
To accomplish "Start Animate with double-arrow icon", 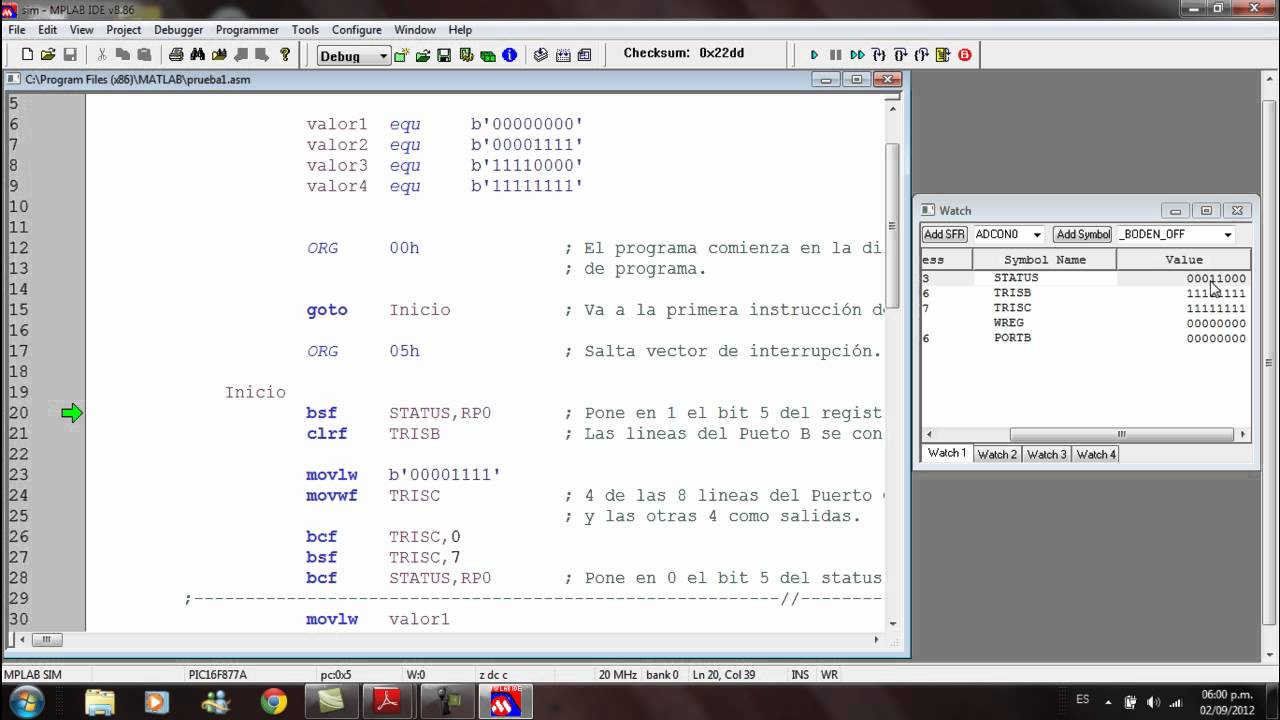I will click(857, 55).
